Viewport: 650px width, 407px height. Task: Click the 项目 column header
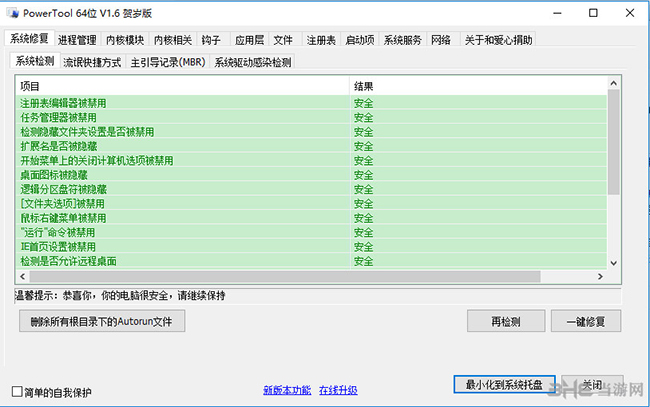pyautogui.click(x=183, y=86)
